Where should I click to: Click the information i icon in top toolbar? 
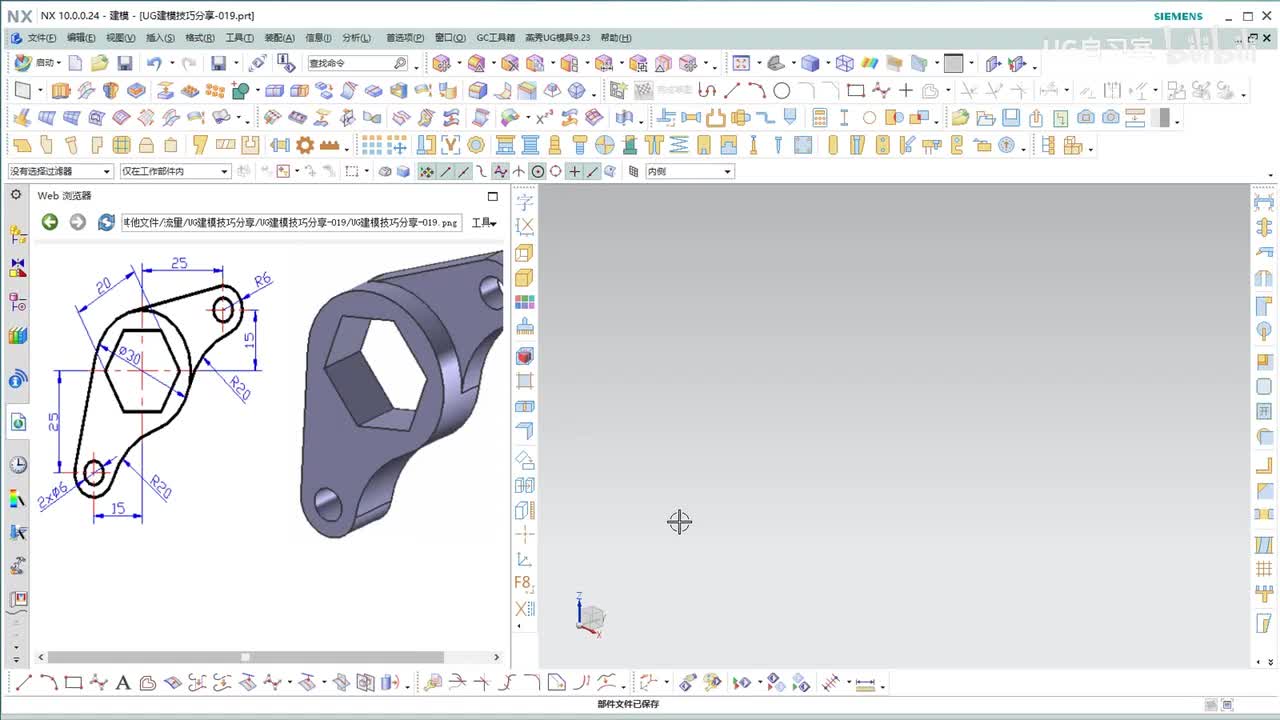(x=286, y=63)
